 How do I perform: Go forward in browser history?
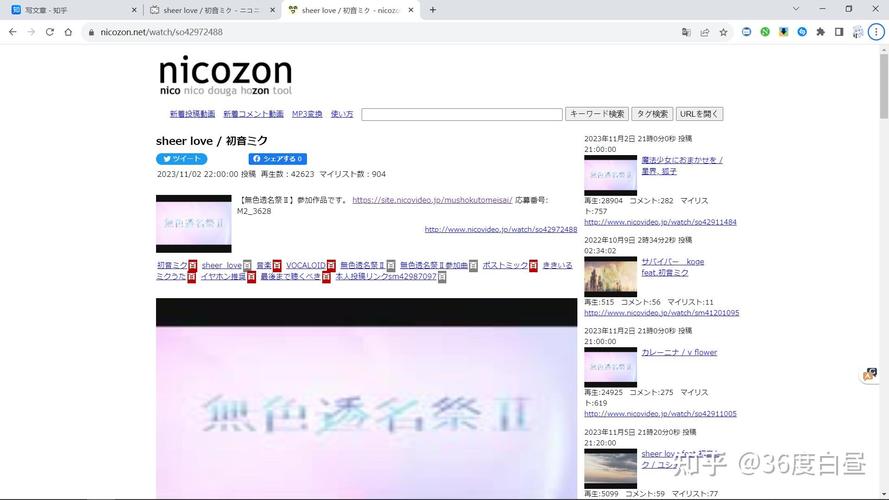pyautogui.click(x=31, y=32)
